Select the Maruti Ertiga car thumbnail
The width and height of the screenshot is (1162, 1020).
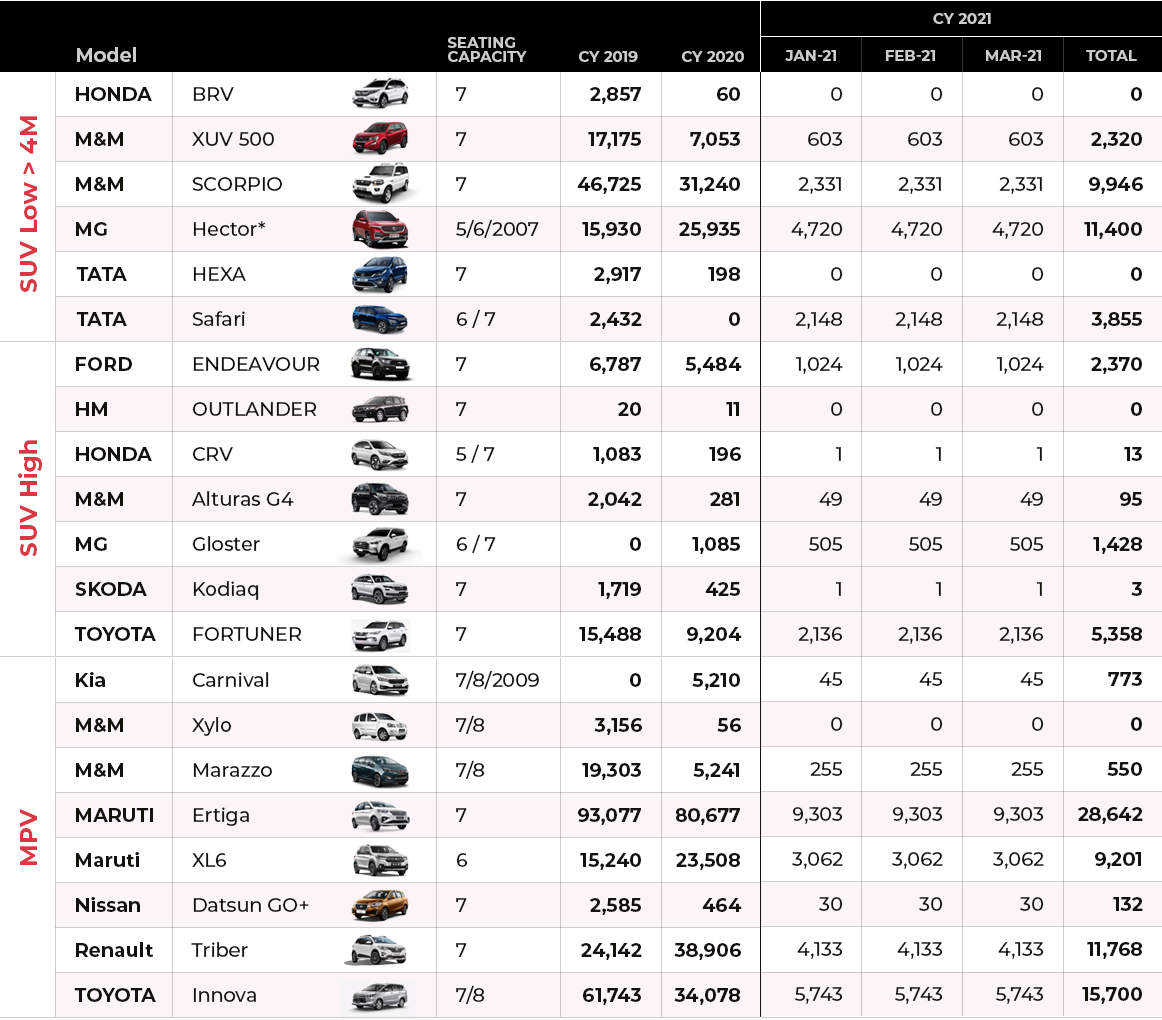click(x=380, y=815)
